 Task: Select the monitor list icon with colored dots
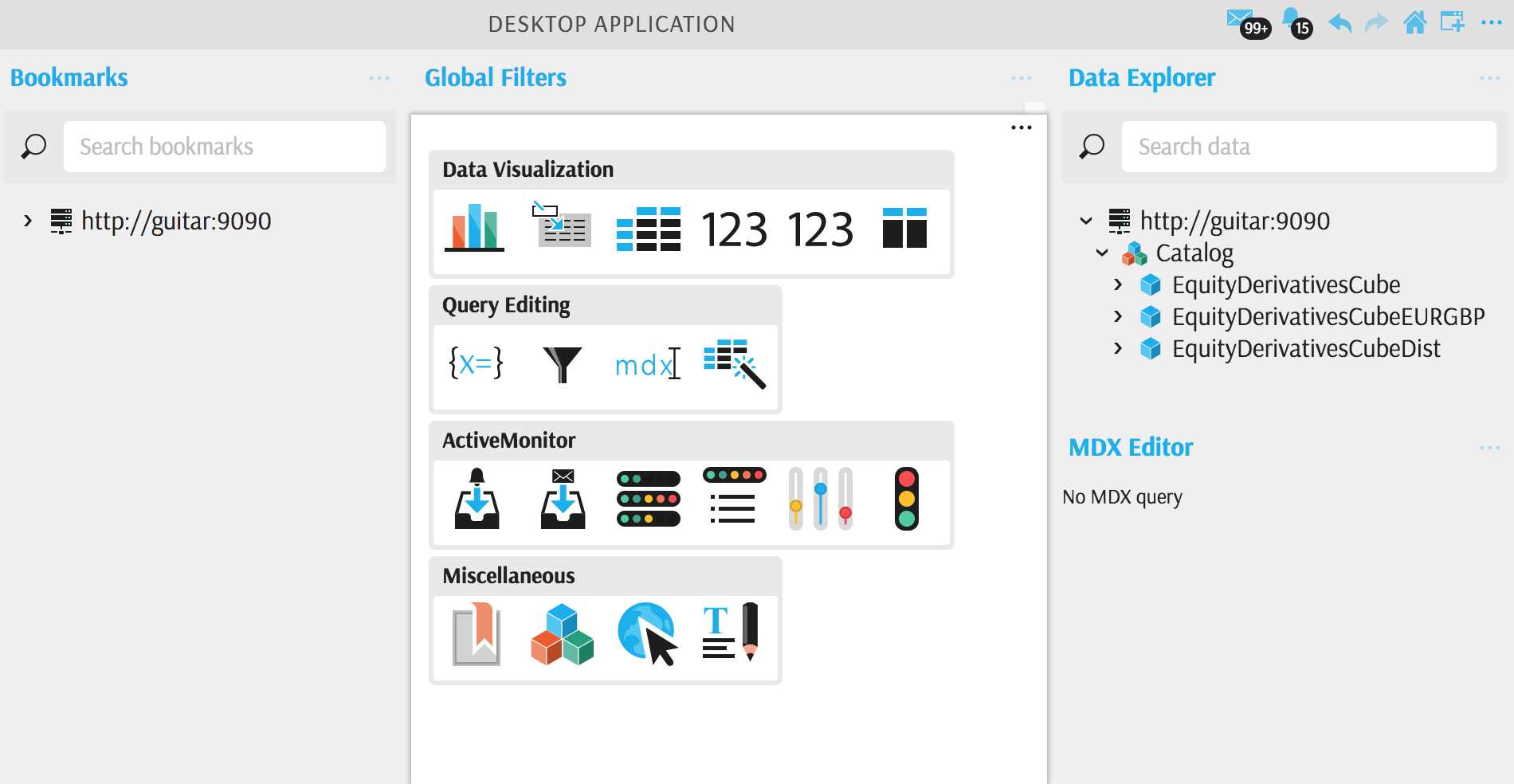pyautogui.click(x=734, y=496)
